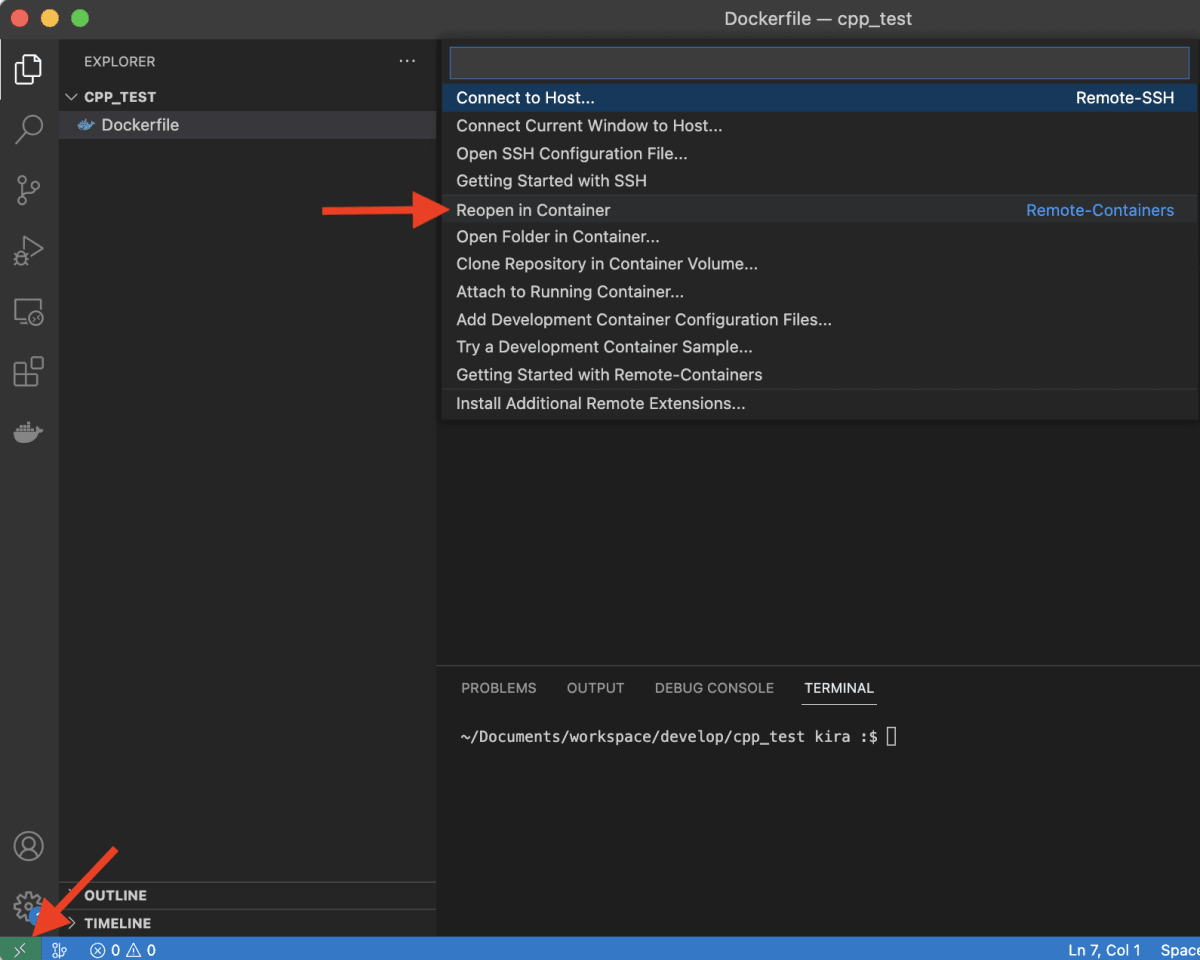Open the errors and warnings status counter
Viewport: 1200px width, 960px height.
(122, 949)
